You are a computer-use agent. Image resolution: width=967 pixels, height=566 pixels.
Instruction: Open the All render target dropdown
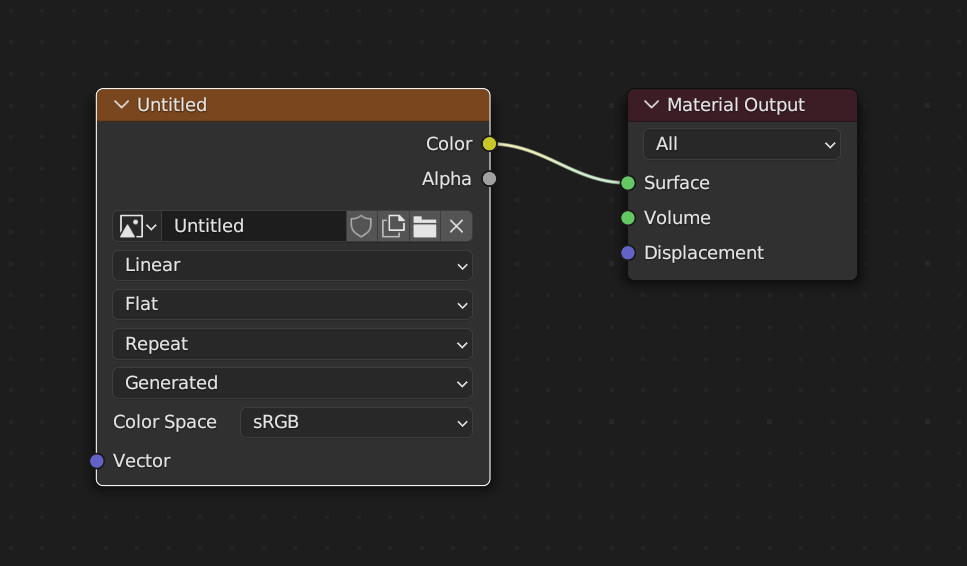pyautogui.click(x=741, y=144)
